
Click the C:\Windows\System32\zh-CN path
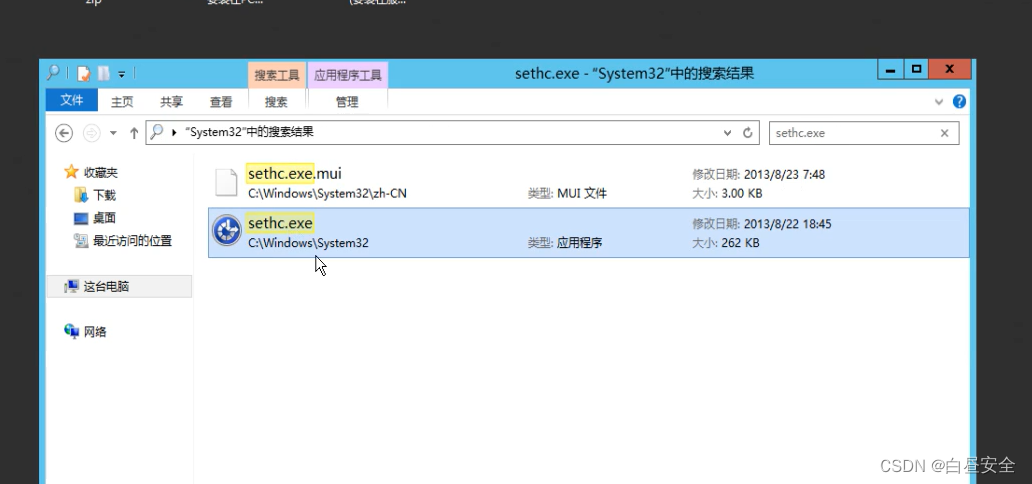(327, 194)
